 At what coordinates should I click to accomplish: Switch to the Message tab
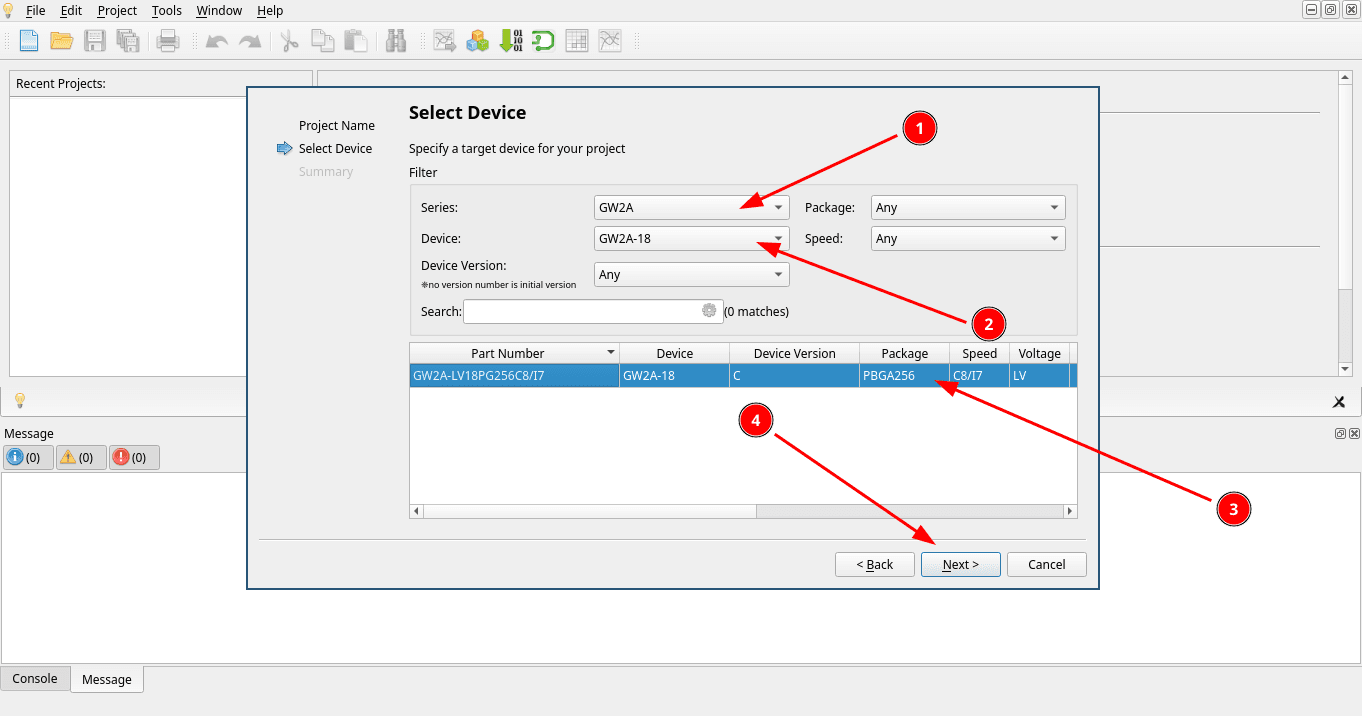(107, 679)
